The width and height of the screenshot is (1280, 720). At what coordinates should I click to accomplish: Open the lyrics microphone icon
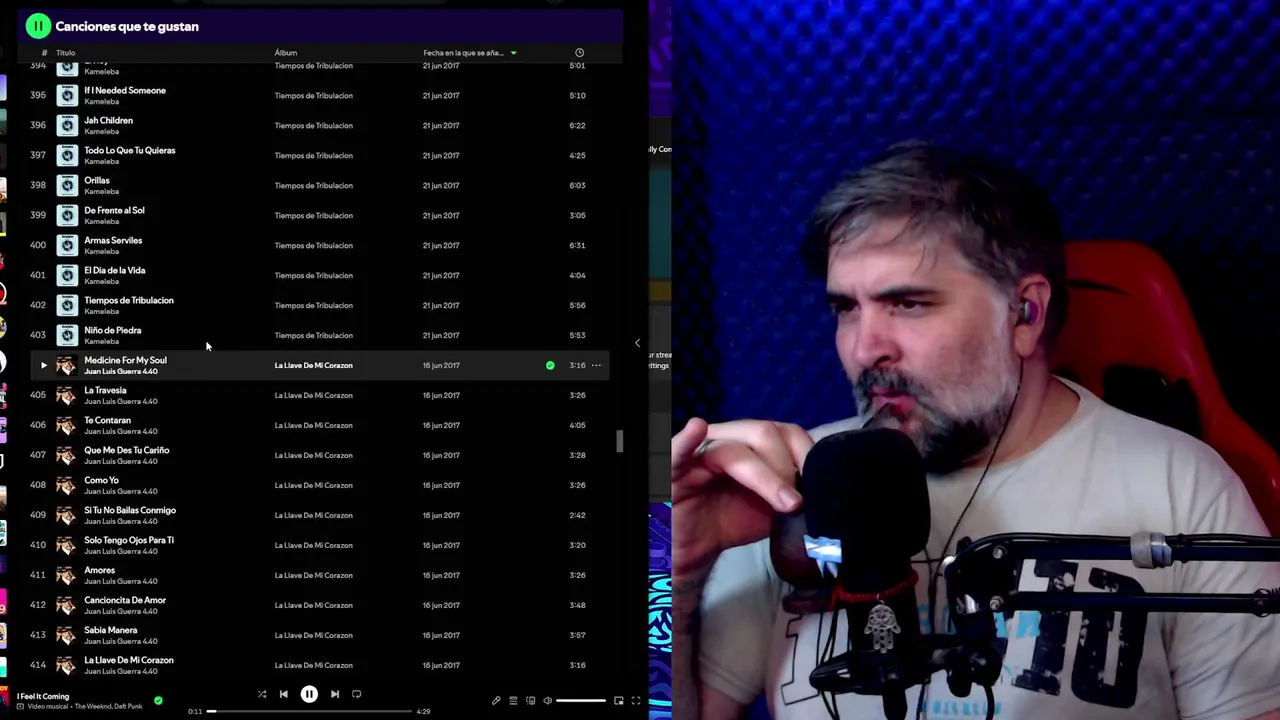[496, 701]
